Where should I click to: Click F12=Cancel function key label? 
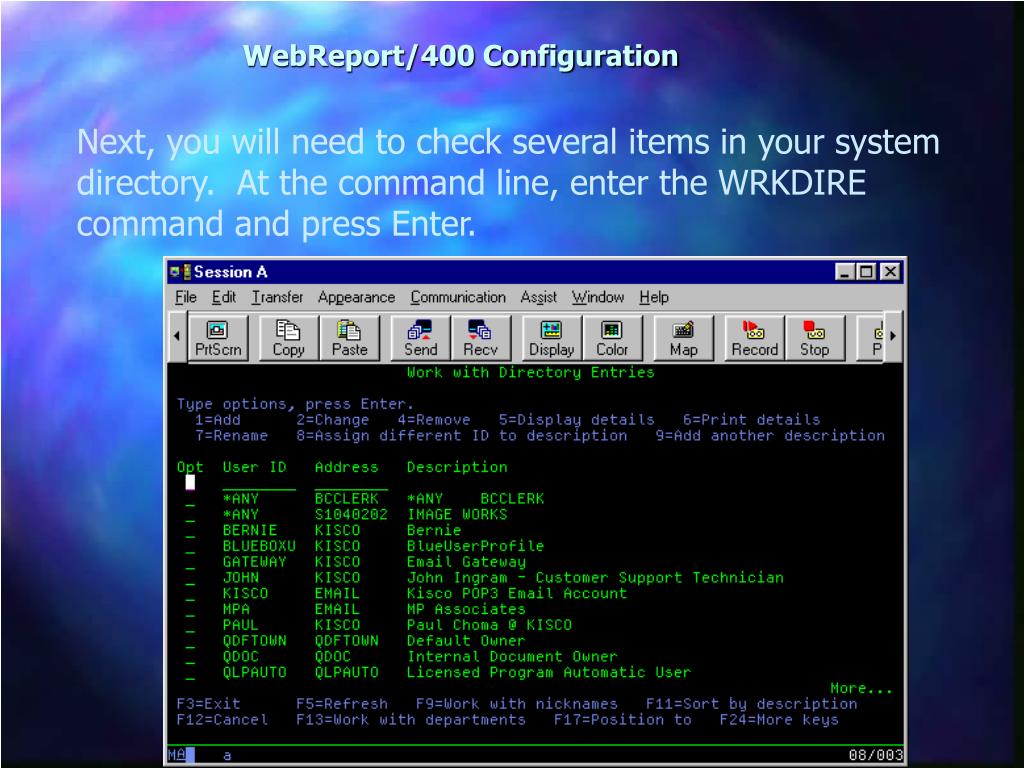[223, 720]
